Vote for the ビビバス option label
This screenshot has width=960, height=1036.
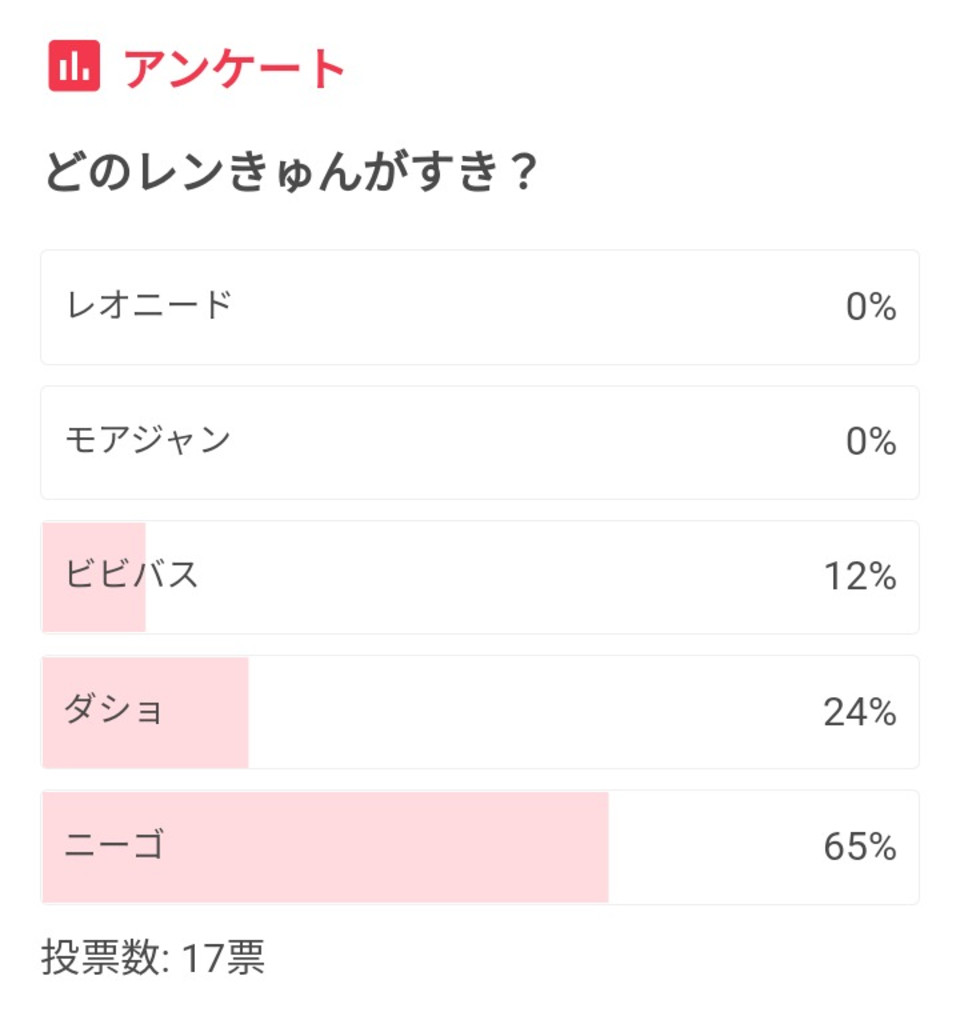pos(132,575)
